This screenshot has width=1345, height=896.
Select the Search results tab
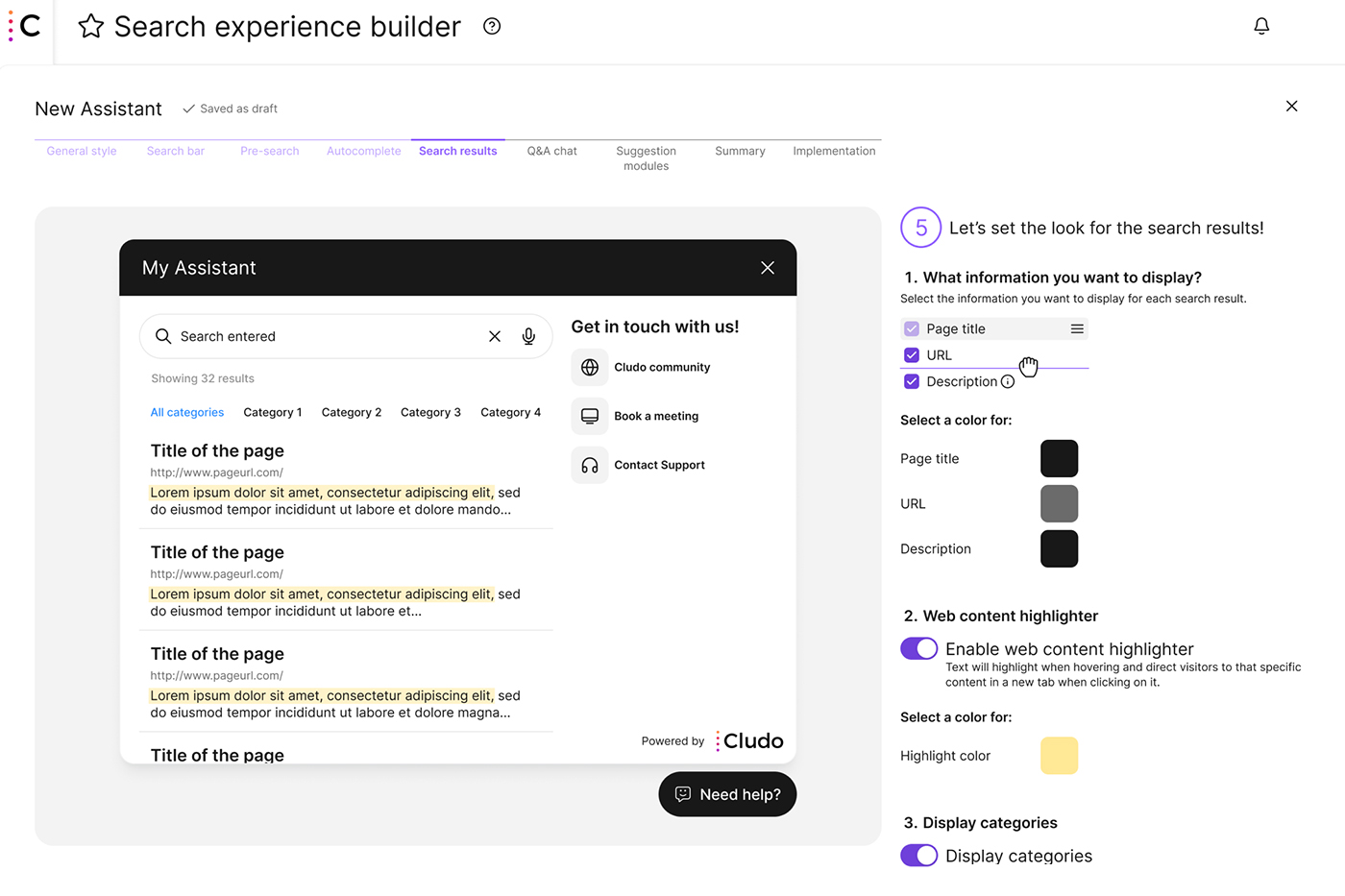click(458, 151)
